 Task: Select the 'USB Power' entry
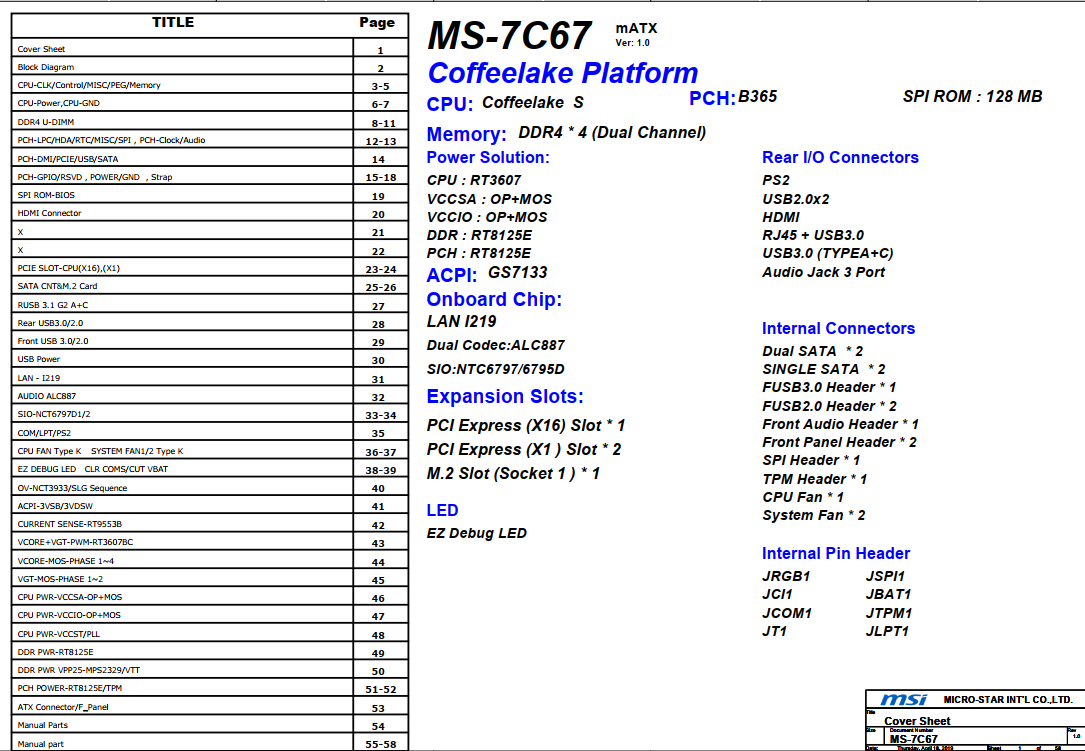point(210,359)
